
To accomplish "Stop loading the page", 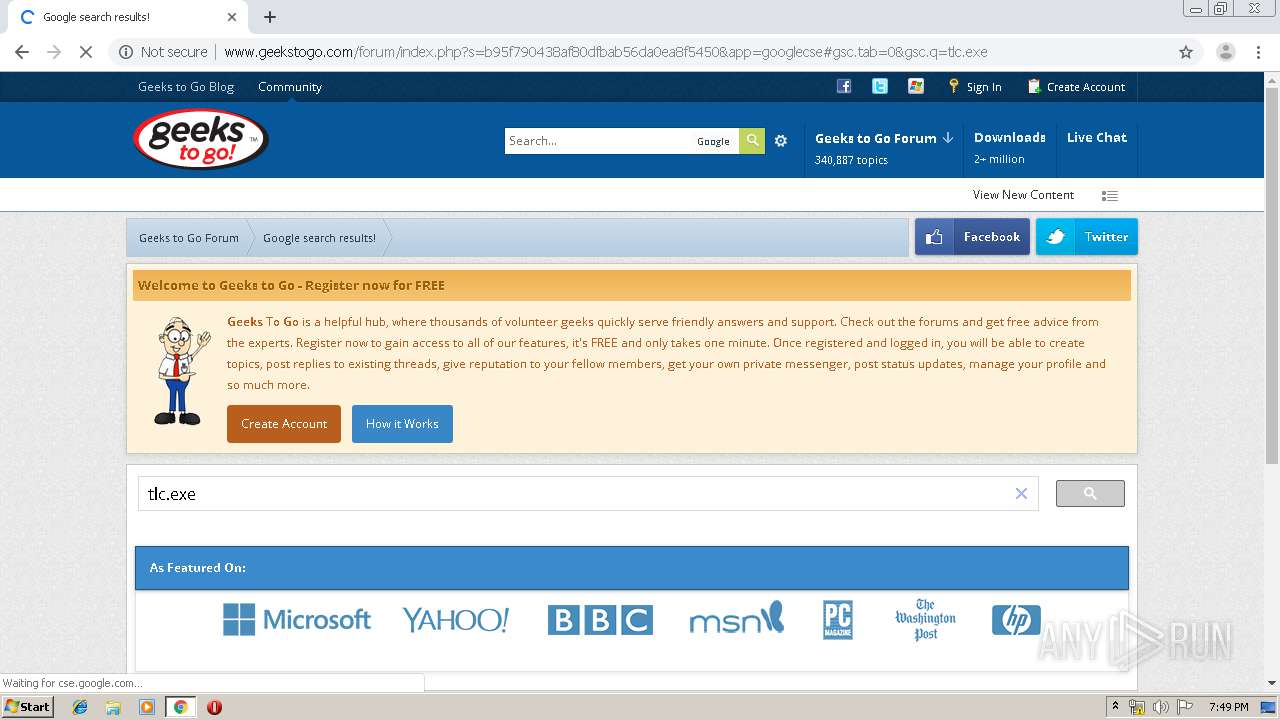I will (x=86, y=52).
